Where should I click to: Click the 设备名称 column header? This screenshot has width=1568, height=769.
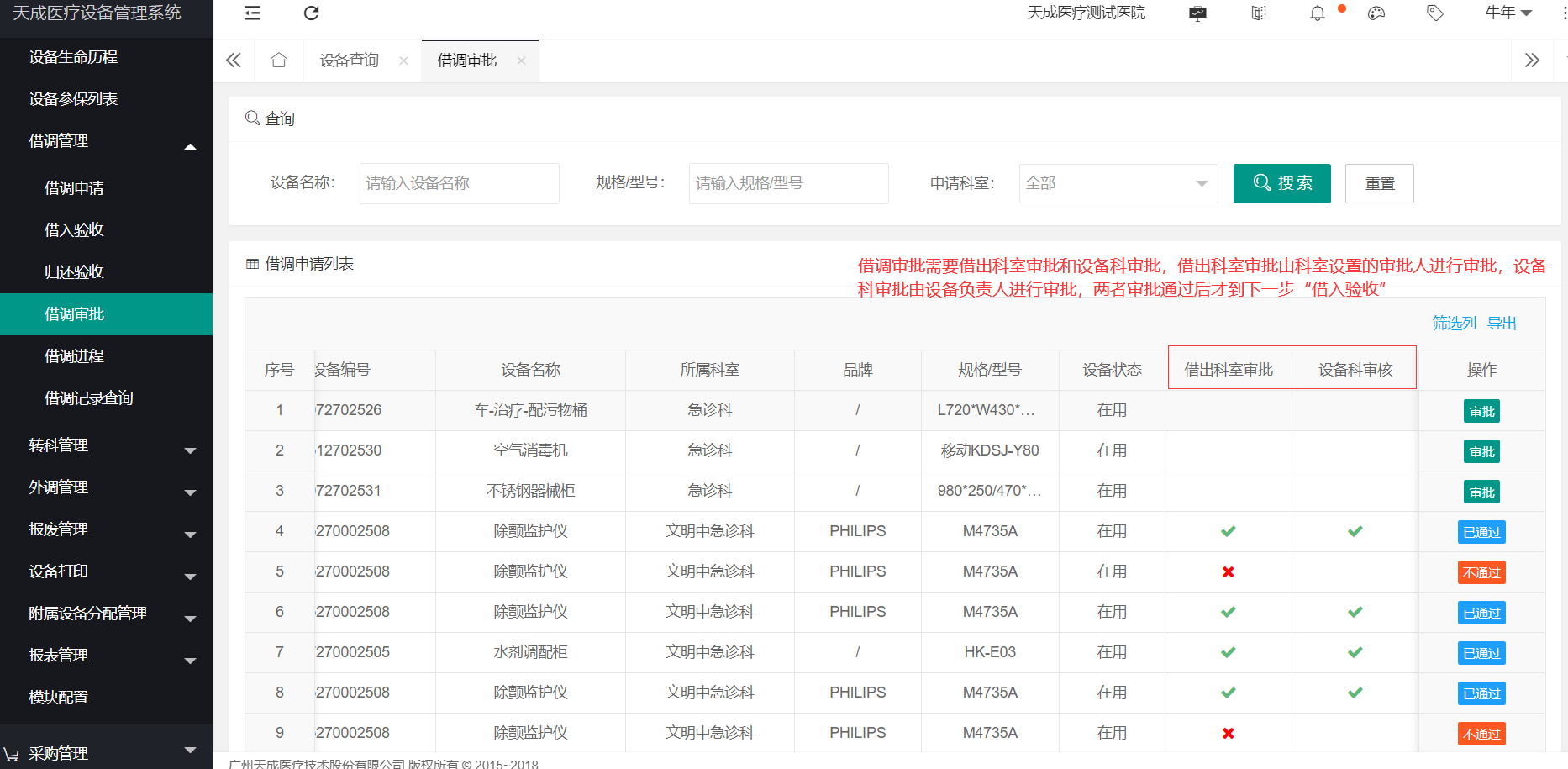530,370
